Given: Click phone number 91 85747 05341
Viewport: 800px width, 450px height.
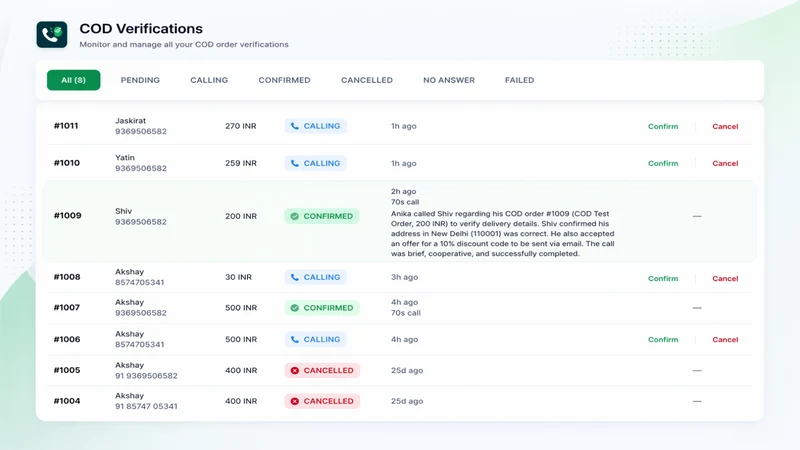Looking at the screenshot, I should pos(146,407).
